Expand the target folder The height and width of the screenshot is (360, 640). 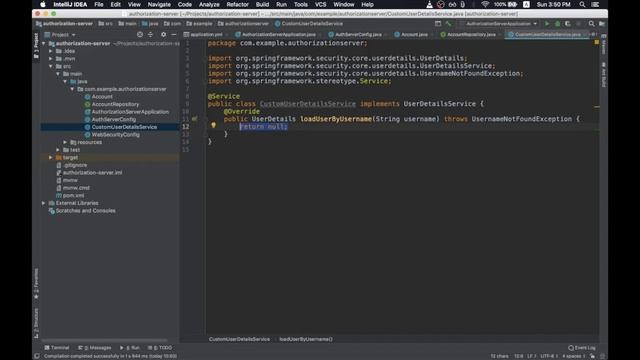(51, 158)
